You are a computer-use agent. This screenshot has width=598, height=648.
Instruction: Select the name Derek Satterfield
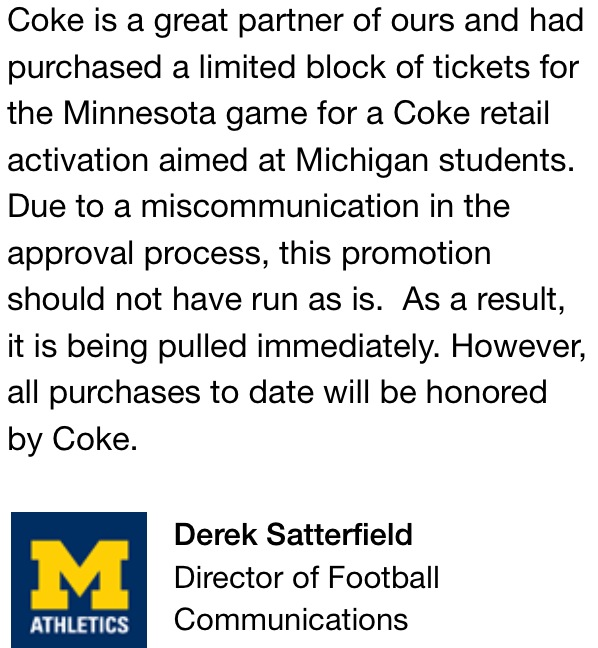tap(293, 534)
